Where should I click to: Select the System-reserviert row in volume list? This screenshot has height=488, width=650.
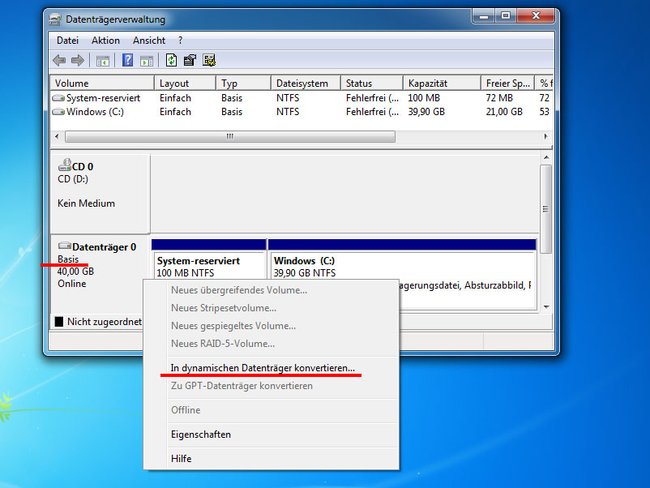[302, 98]
